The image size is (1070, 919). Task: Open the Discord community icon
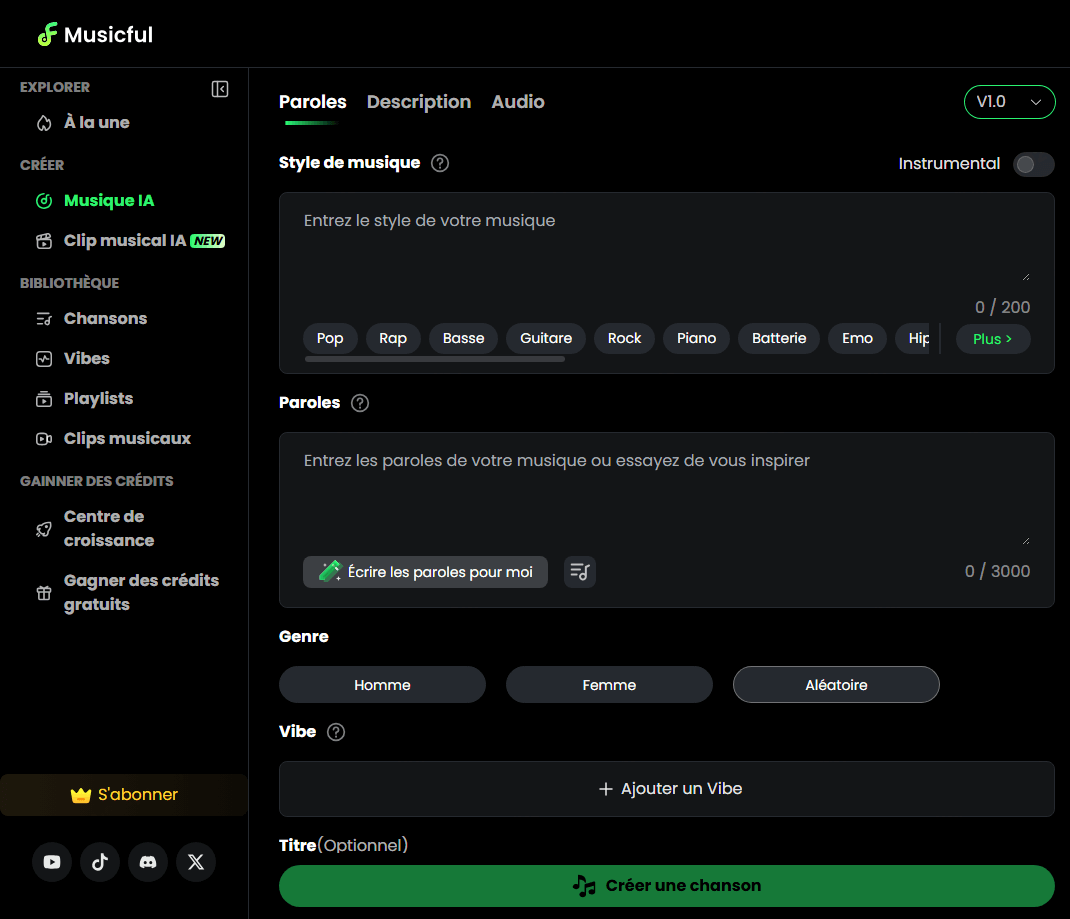tap(147, 862)
